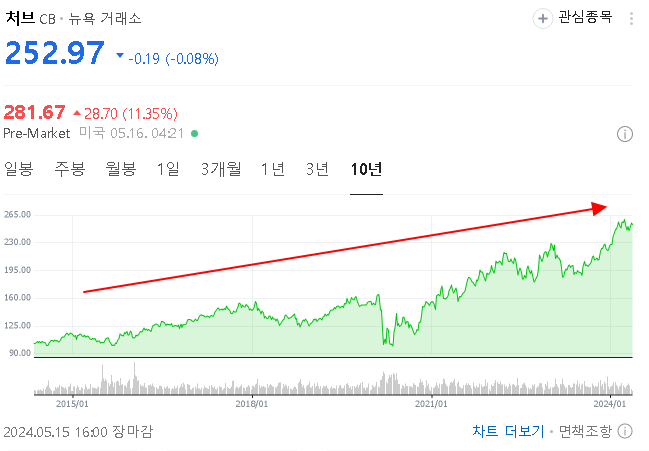
Task: Click the red up-triangle pre-market indicator
Action: [77, 113]
